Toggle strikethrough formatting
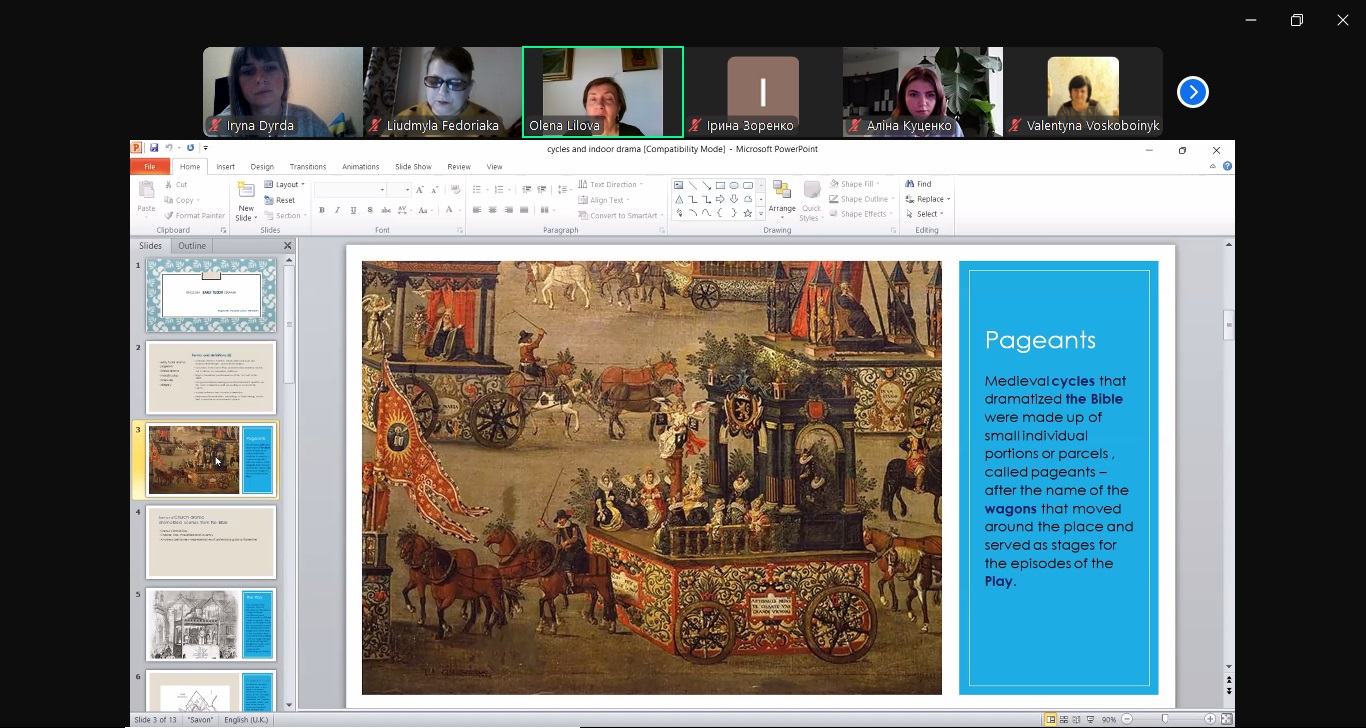This screenshot has height=728, width=1366. tap(386, 210)
